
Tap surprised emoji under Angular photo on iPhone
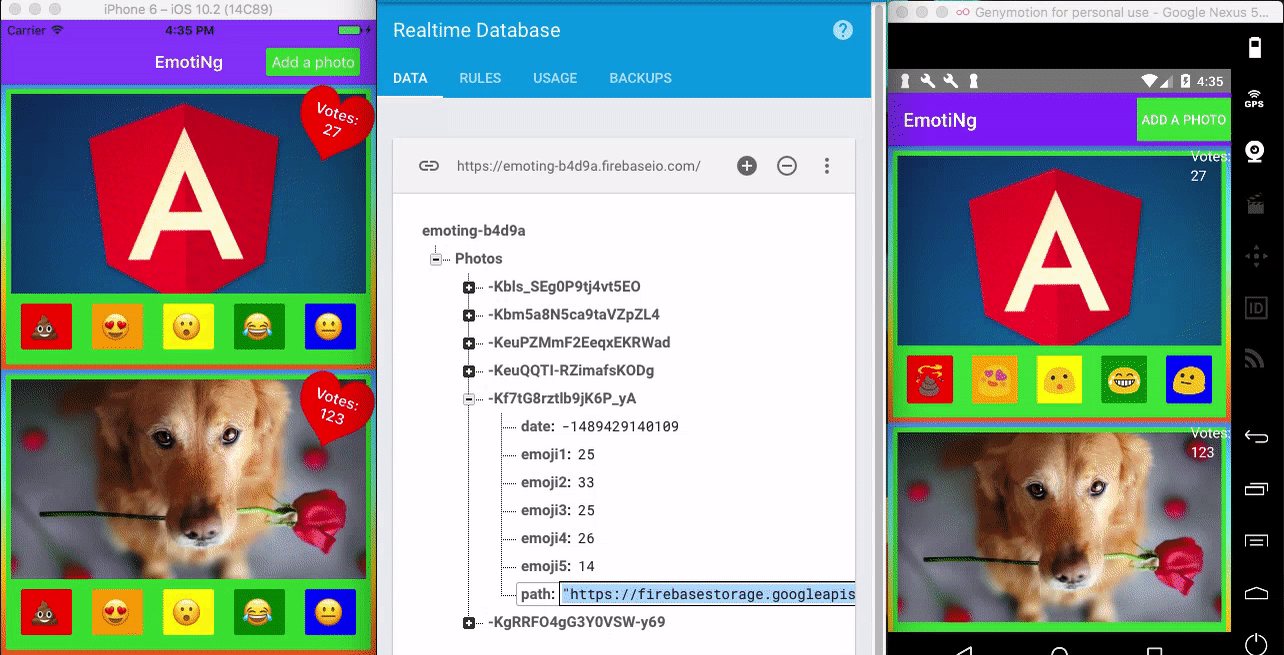click(188, 327)
